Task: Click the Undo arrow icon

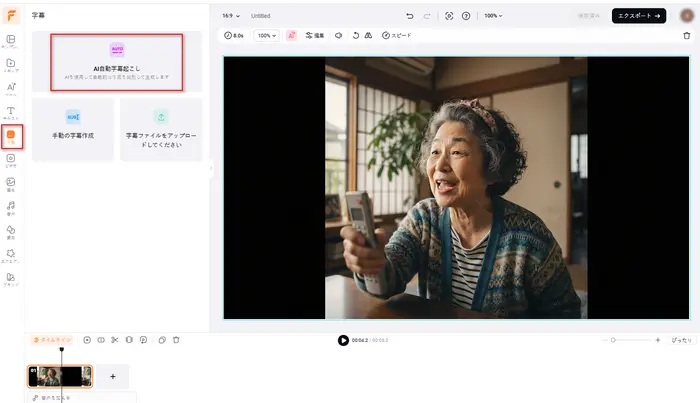Action: [x=410, y=16]
